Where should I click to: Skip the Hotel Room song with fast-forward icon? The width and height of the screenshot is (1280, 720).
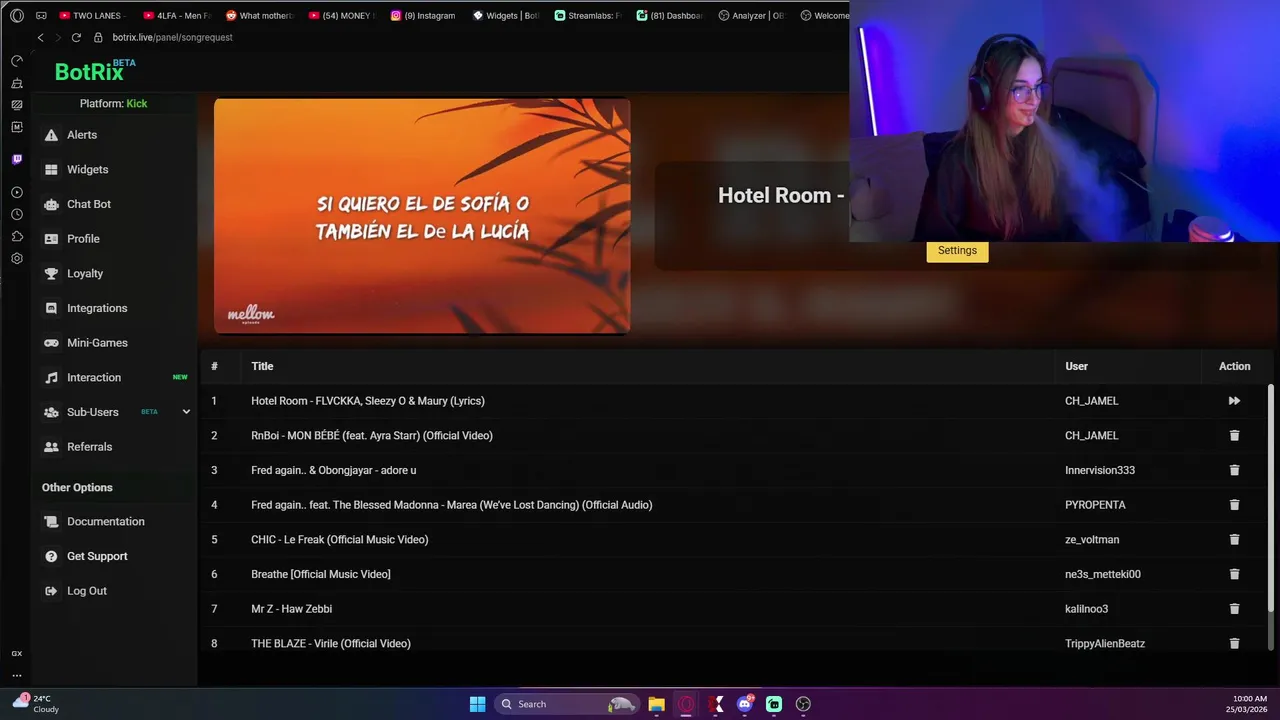tap(1234, 401)
